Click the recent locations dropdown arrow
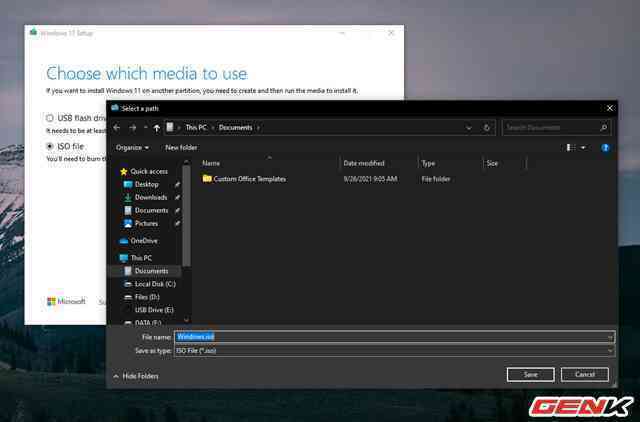 146,128
